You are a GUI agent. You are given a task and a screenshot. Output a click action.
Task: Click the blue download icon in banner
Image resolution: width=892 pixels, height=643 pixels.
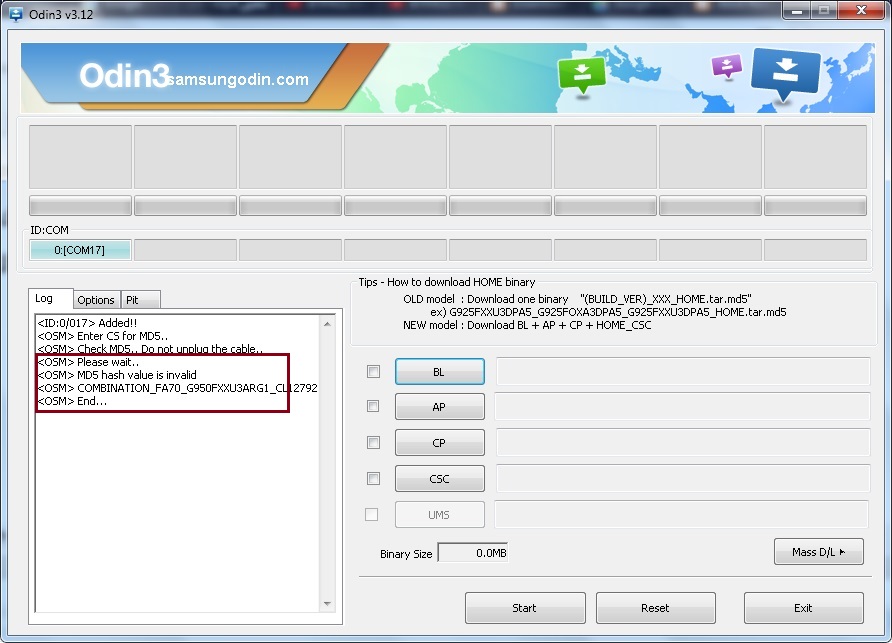785,73
